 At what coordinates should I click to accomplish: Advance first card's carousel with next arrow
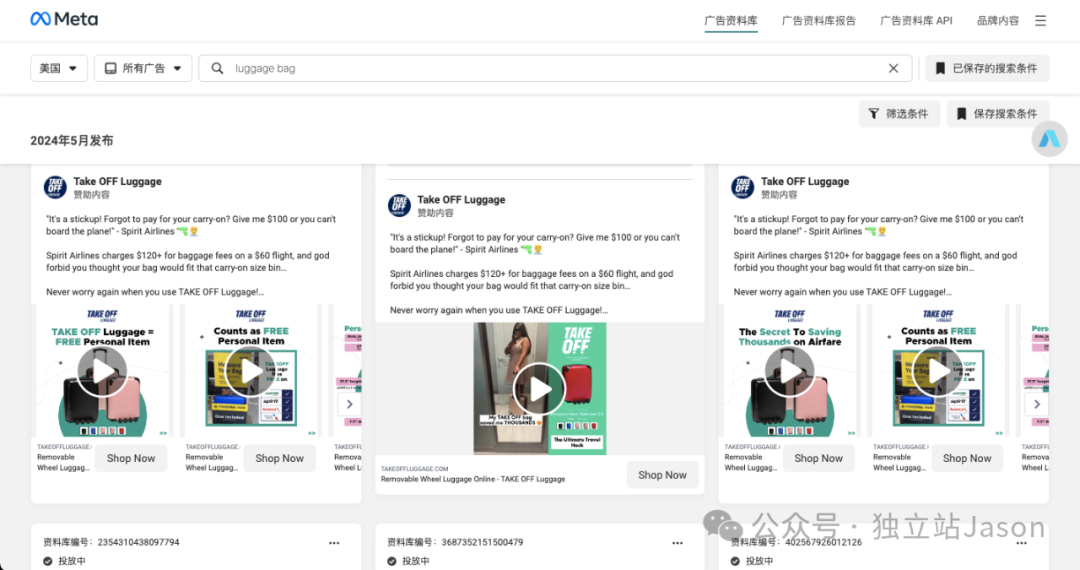click(349, 404)
